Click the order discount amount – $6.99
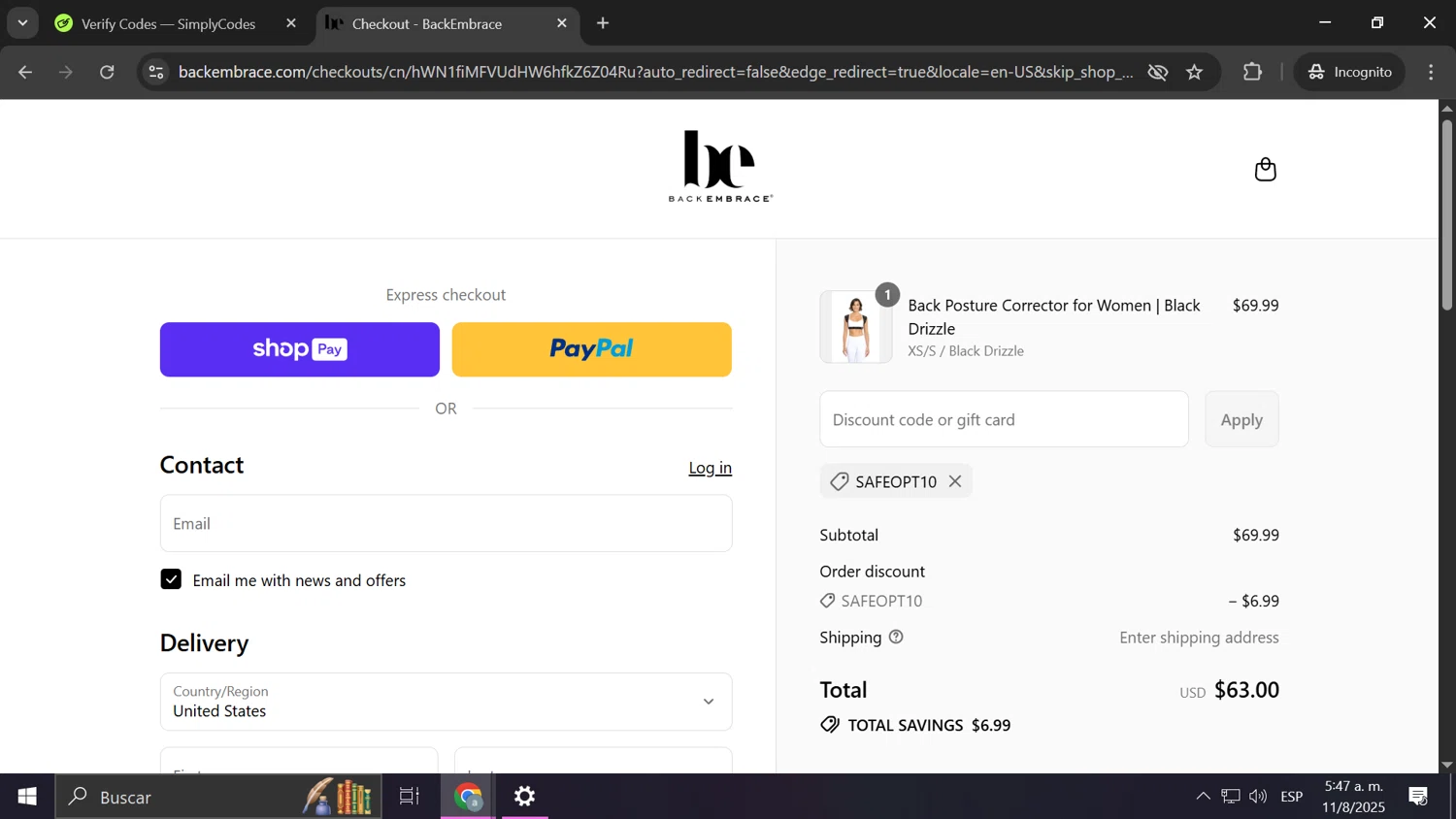1456x819 pixels. tap(1254, 601)
